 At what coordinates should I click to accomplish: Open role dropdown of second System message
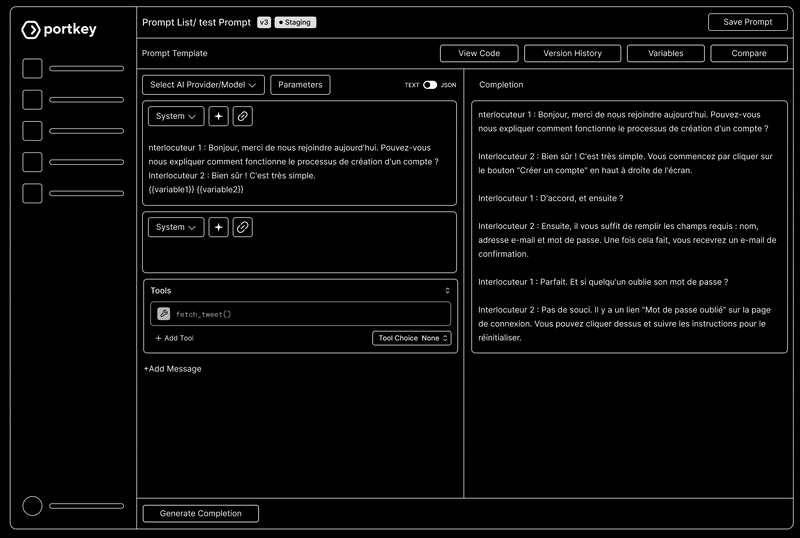[176, 227]
